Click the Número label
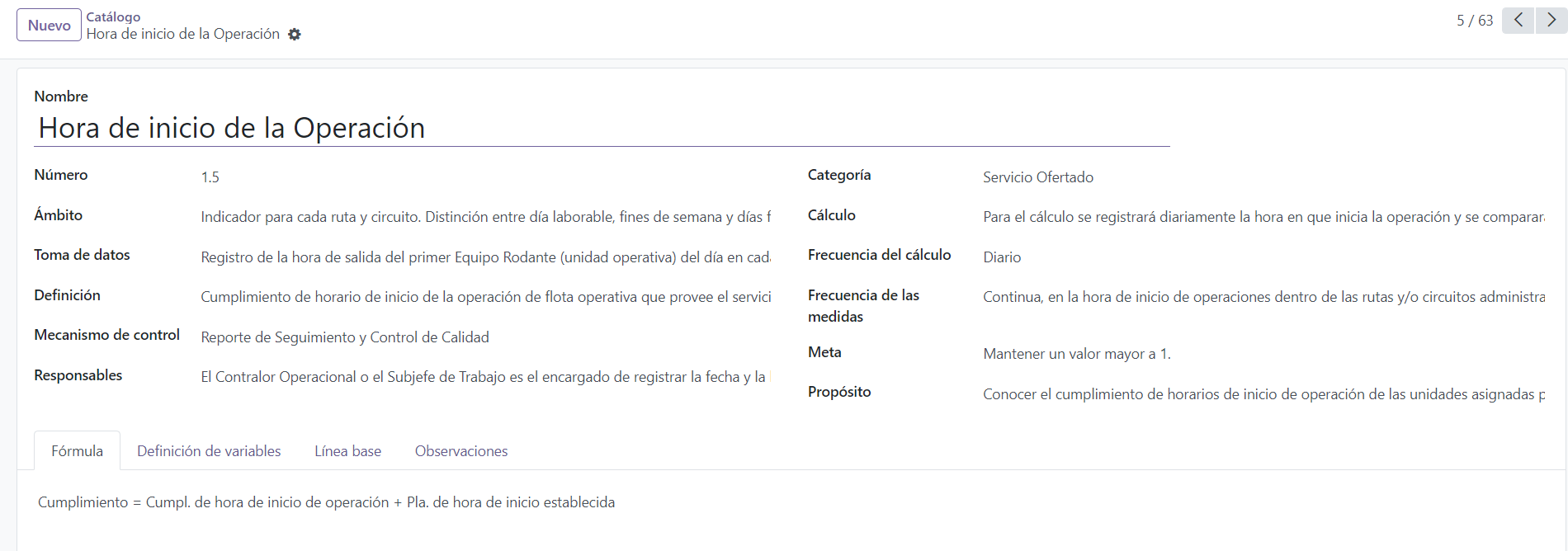Viewport: 1568px width, 551px height. coord(61,175)
